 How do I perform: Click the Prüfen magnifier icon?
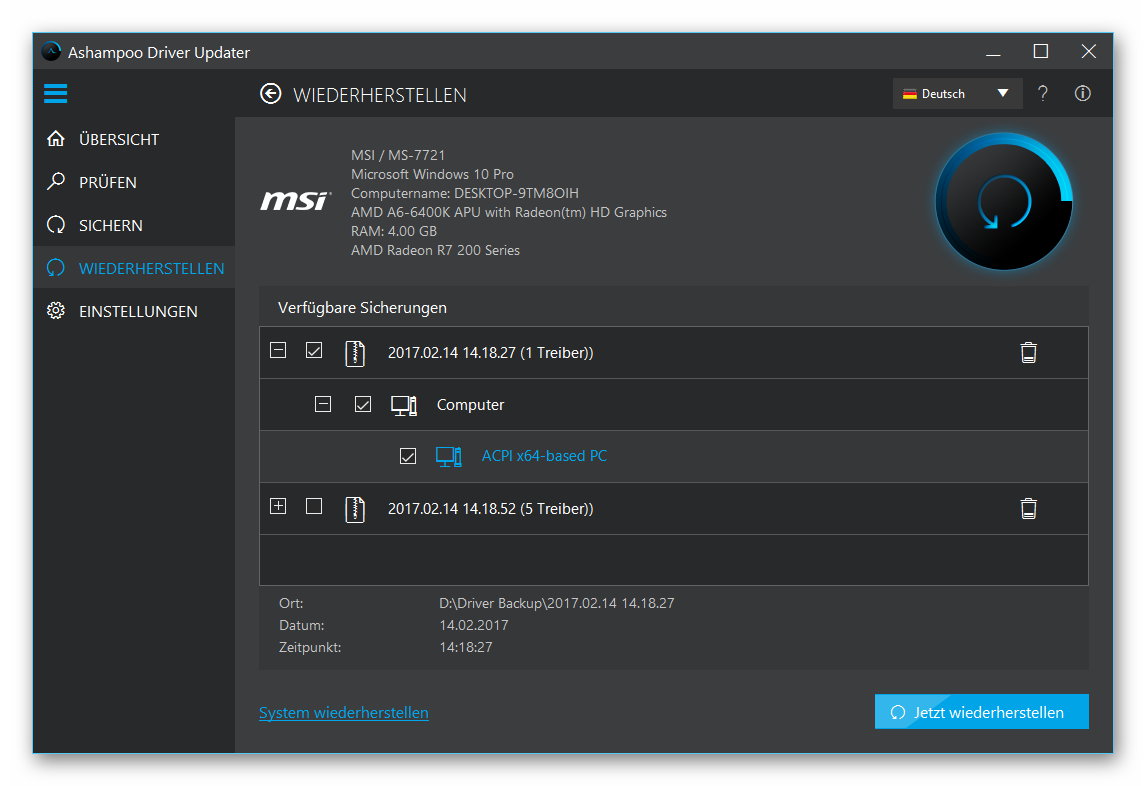[56, 181]
